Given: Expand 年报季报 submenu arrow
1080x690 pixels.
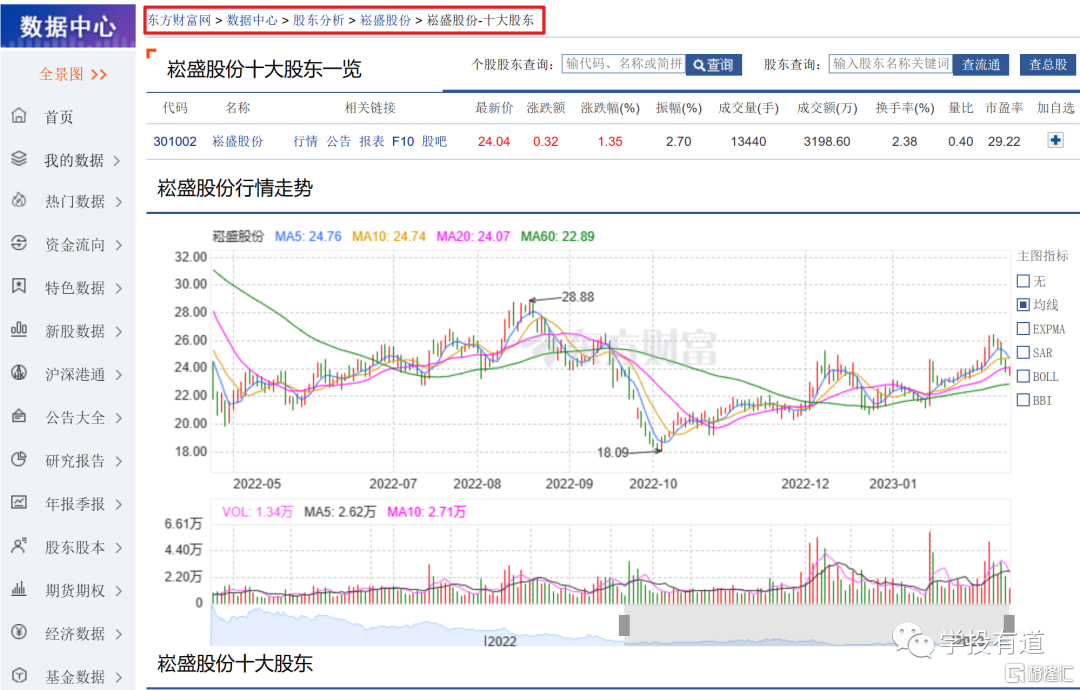Looking at the screenshot, I should pos(118,504).
